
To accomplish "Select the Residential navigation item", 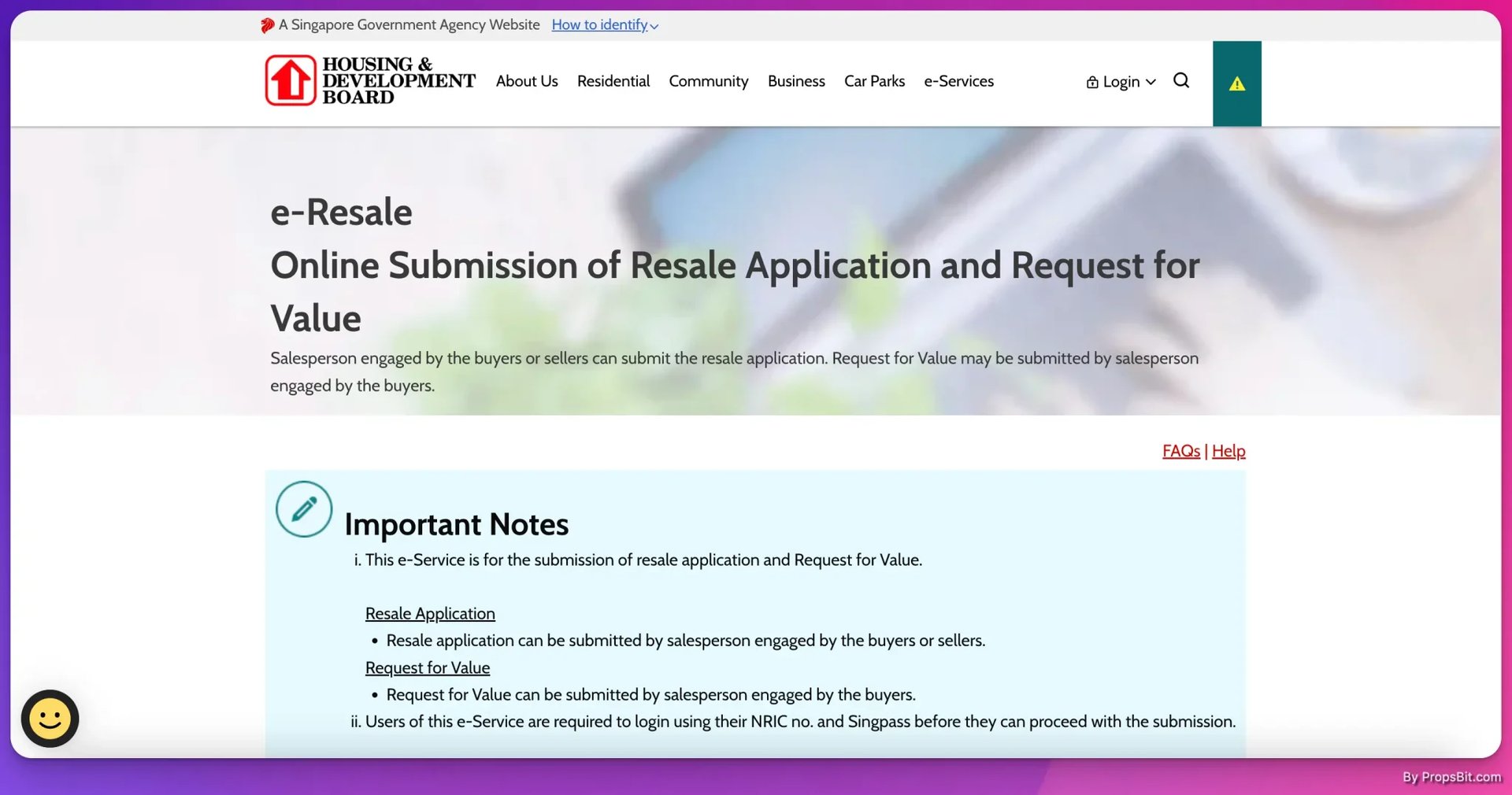I will pyautogui.click(x=613, y=80).
